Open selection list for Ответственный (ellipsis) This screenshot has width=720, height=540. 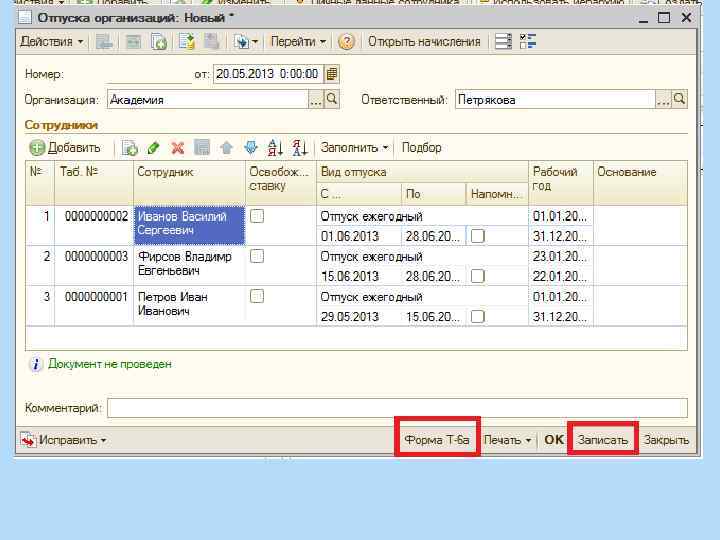click(x=663, y=100)
